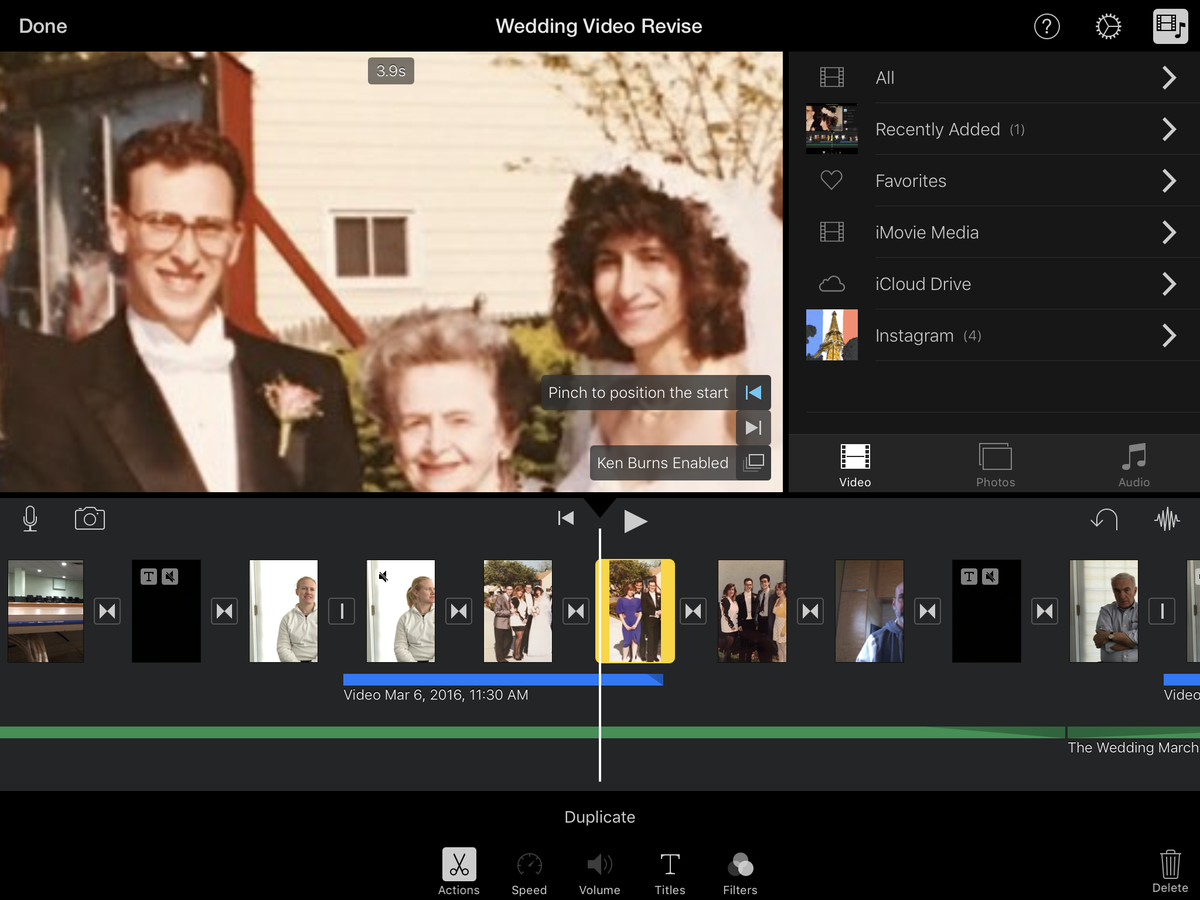This screenshot has height=900, width=1200.
Task: Select the blue Video Mar 6 audio clip
Action: [x=503, y=680]
